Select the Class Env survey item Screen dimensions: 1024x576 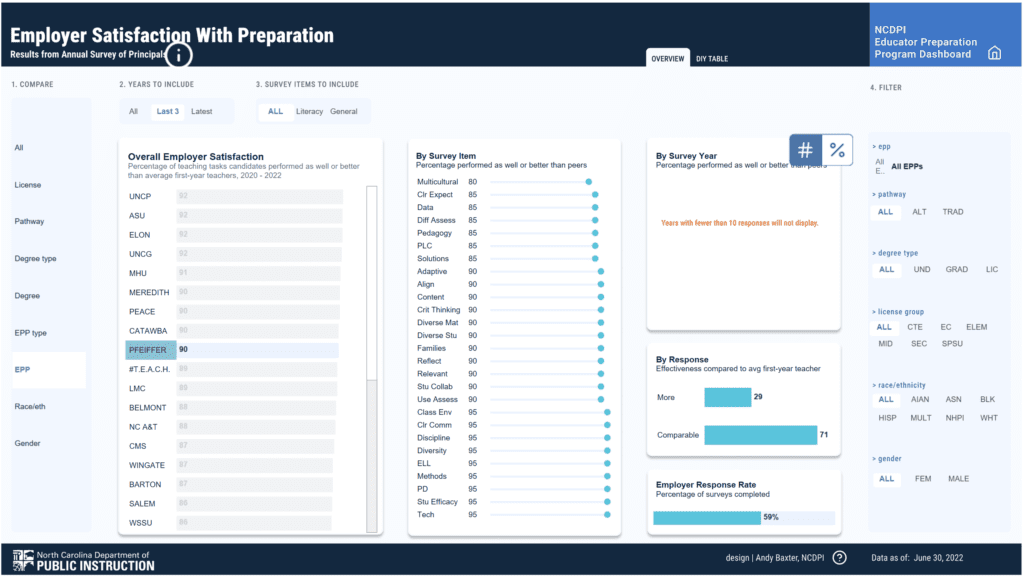[434, 412]
